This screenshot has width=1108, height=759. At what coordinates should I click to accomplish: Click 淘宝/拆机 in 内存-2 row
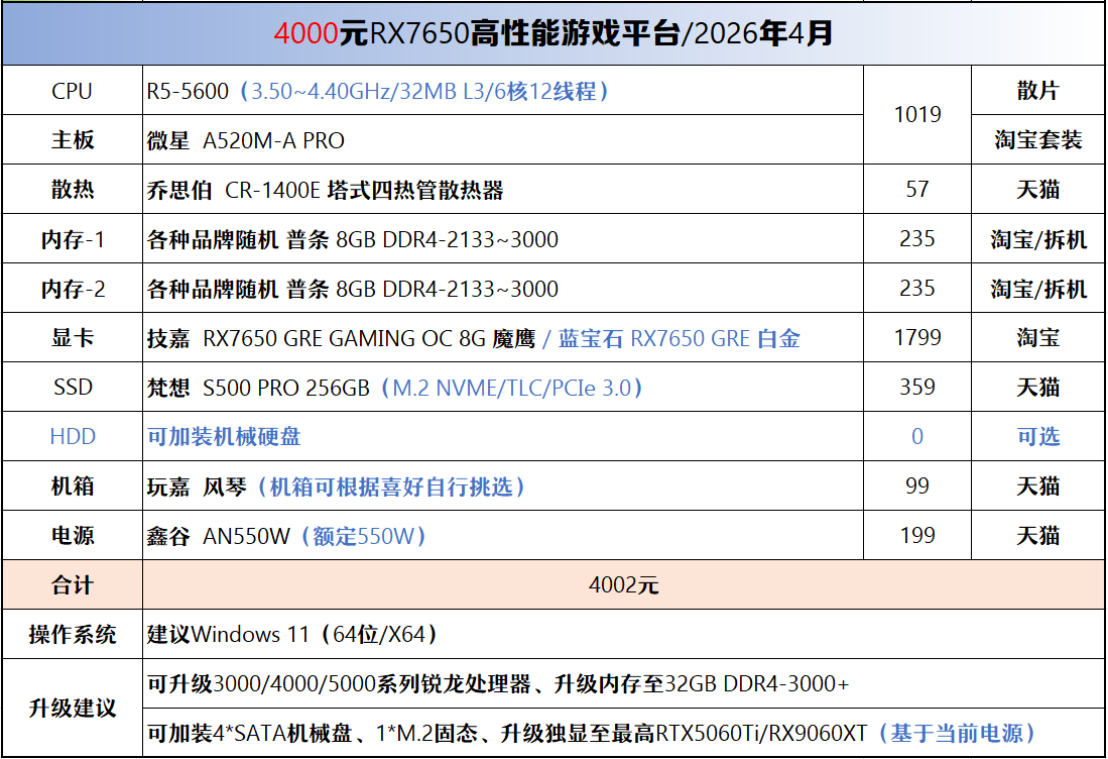coord(1038,288)
